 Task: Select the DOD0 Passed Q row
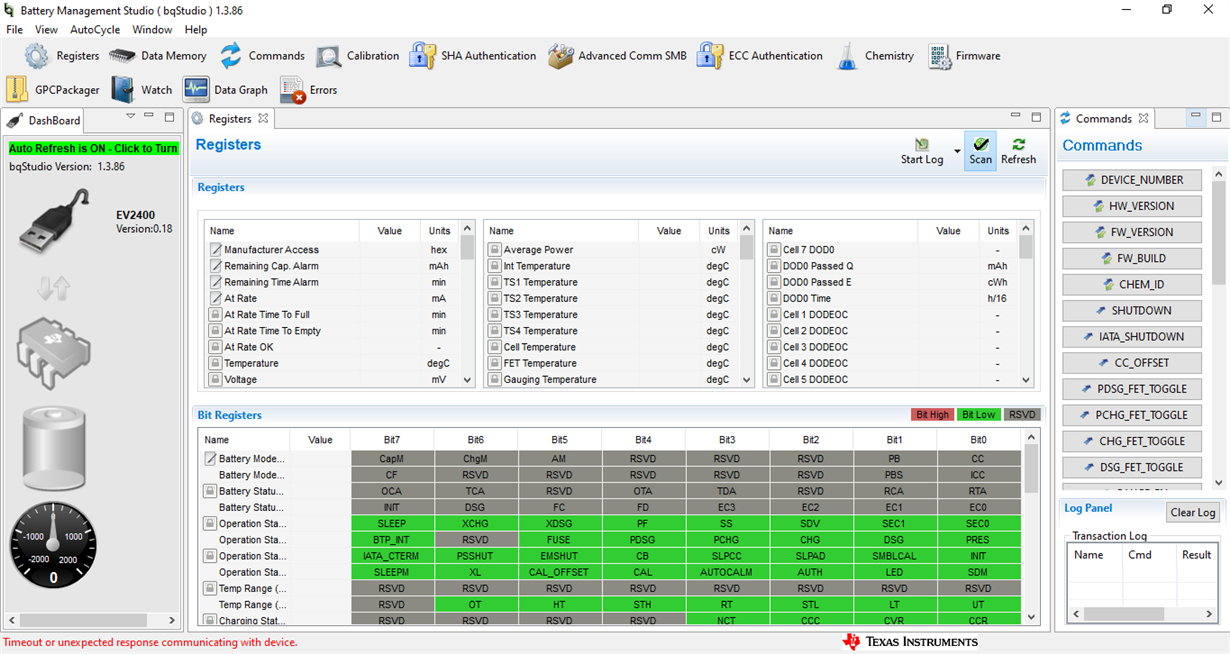click(891, 266)
